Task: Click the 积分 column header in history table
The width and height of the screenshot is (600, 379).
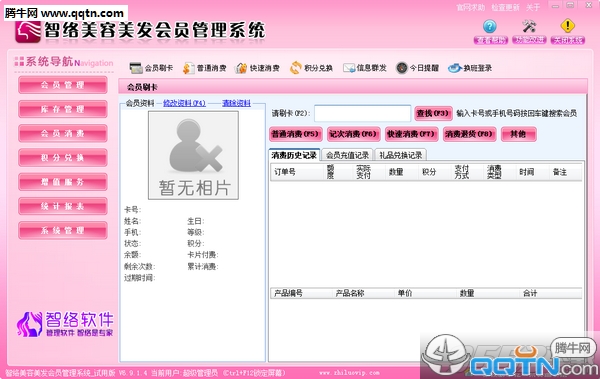Action: coord(429,172)
